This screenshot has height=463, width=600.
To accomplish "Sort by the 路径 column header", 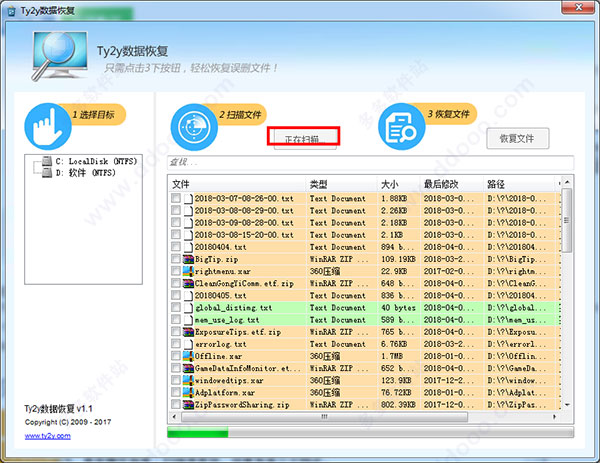I will (x=520, y=184).
